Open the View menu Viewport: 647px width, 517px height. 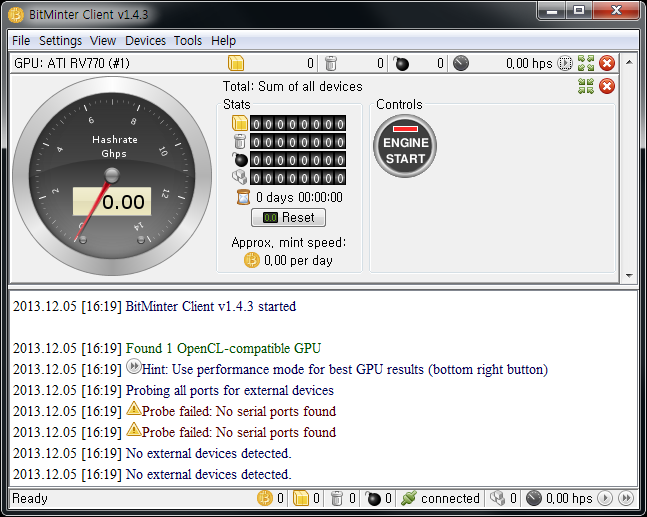[103, 40]
